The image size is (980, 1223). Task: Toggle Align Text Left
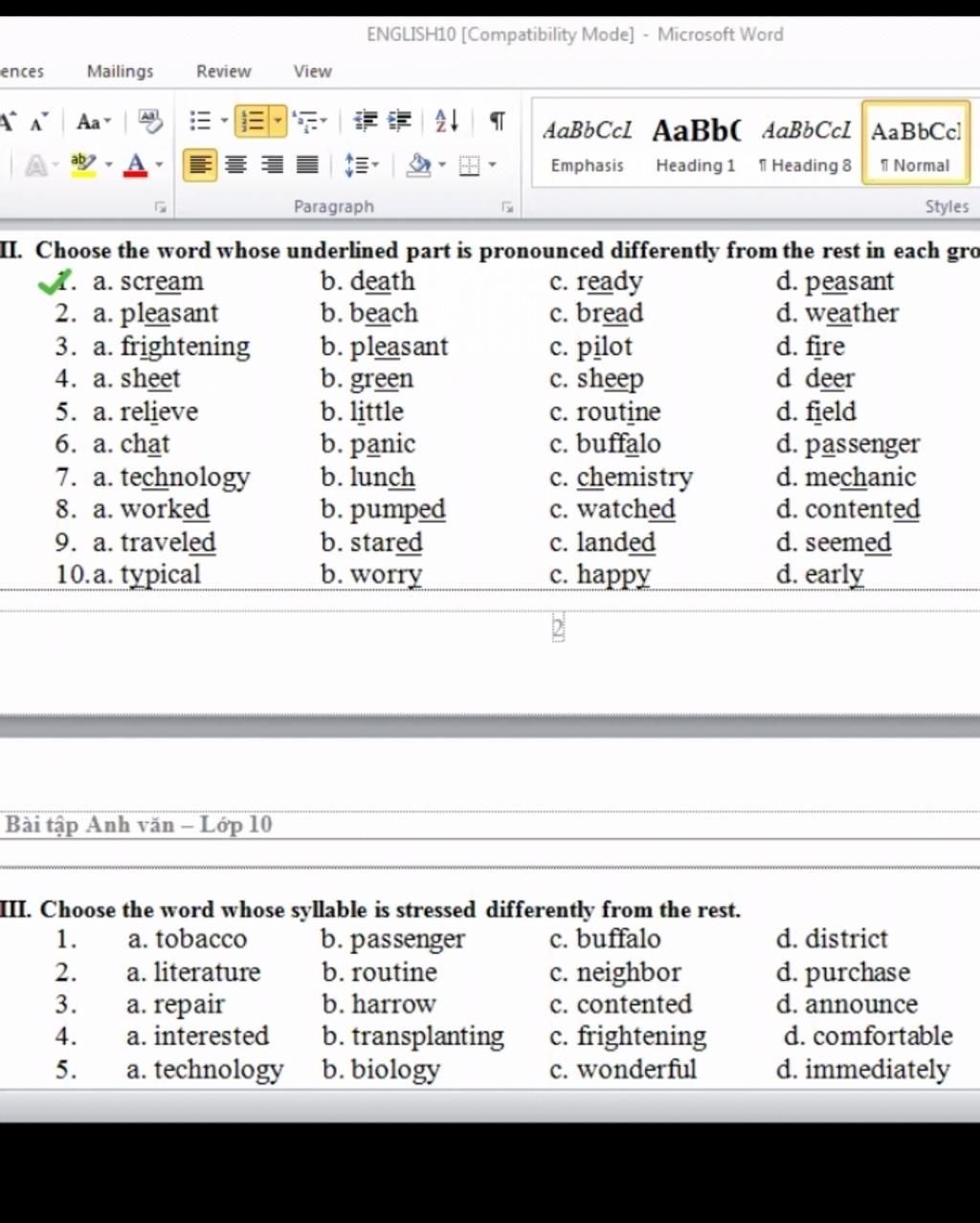200,166
